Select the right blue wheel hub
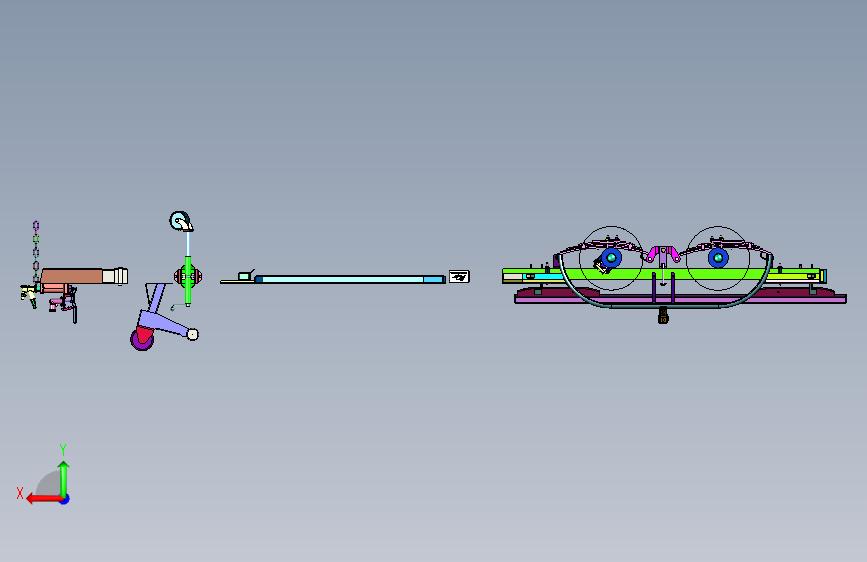Screen dimensions: 867x562 pos(718,258)
